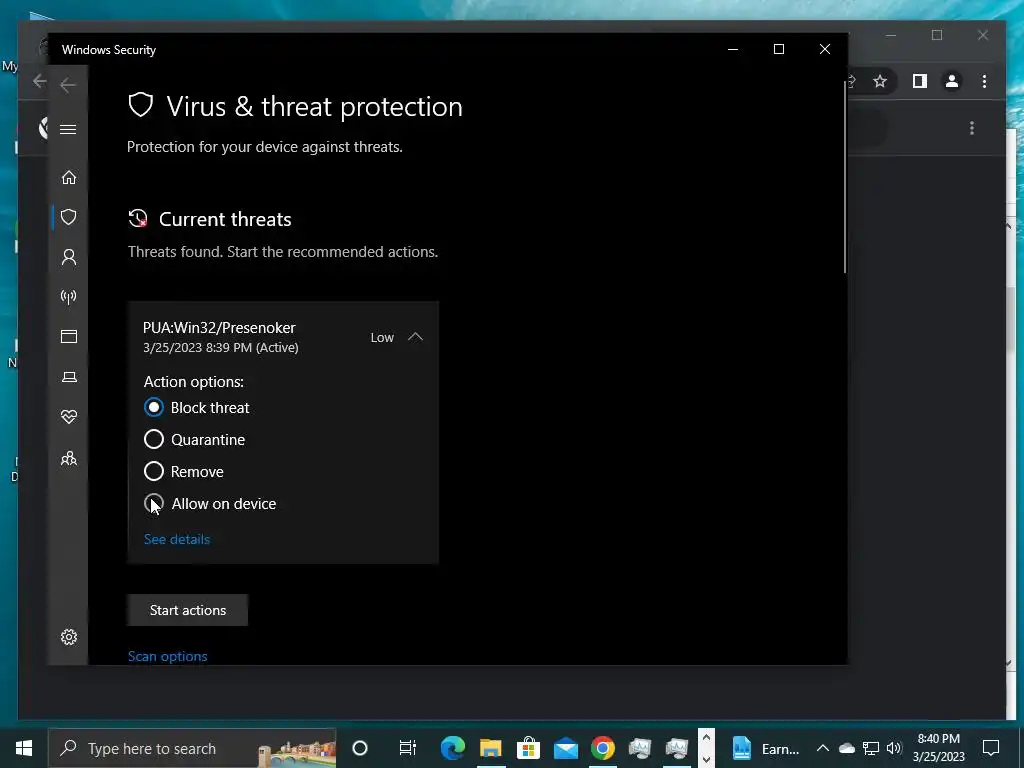Open Firewall & network protection icon in sidebar
Image resolution: width=1024 pixels, height=768 pixels.
[x=69, y=297]
